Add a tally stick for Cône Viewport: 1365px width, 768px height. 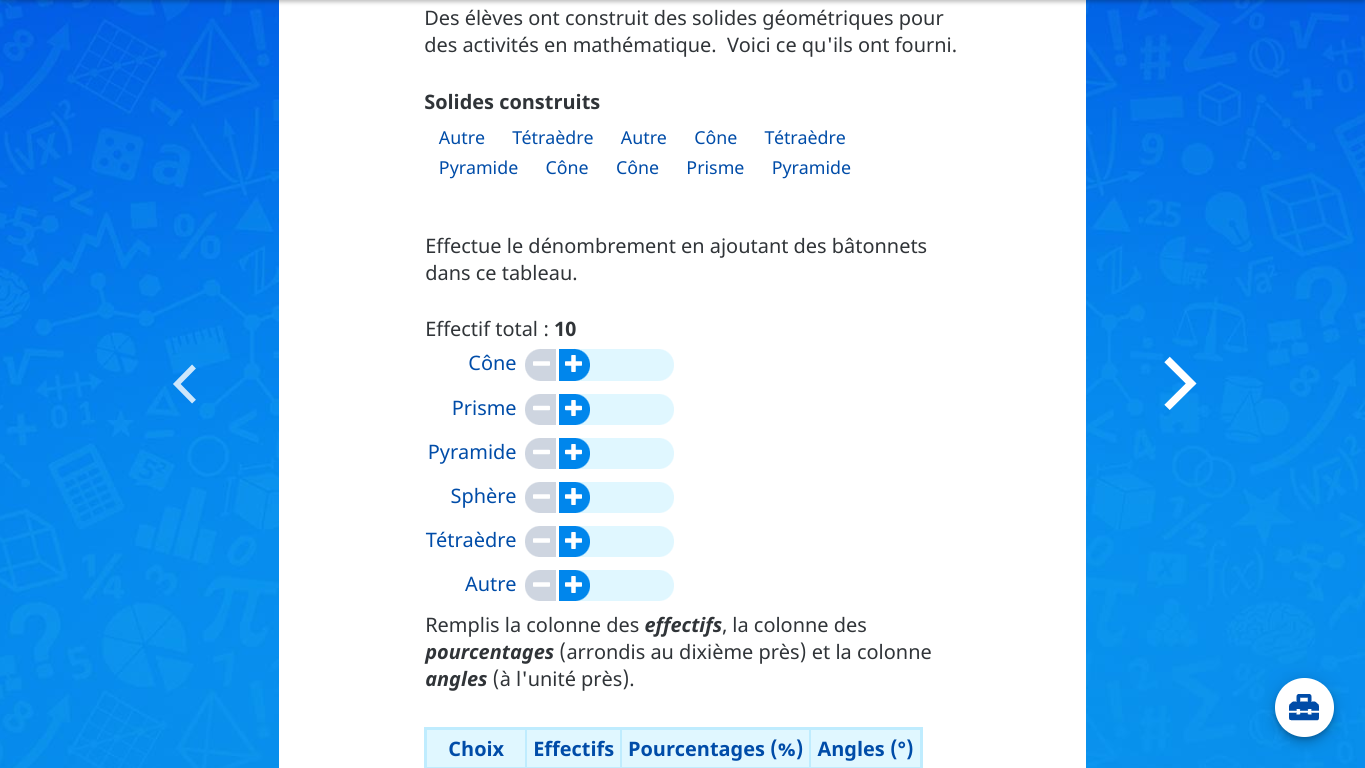573,365
